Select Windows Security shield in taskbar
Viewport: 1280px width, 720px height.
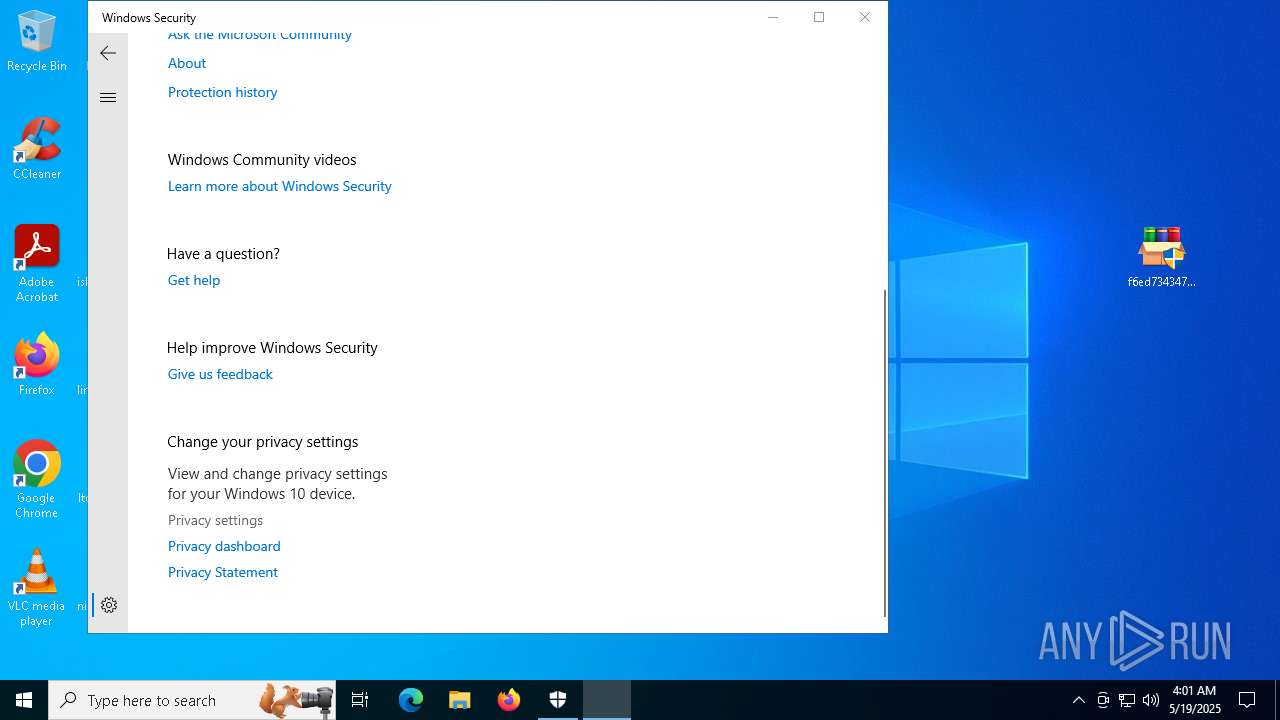pyautogui.click(x=558, y=700)
